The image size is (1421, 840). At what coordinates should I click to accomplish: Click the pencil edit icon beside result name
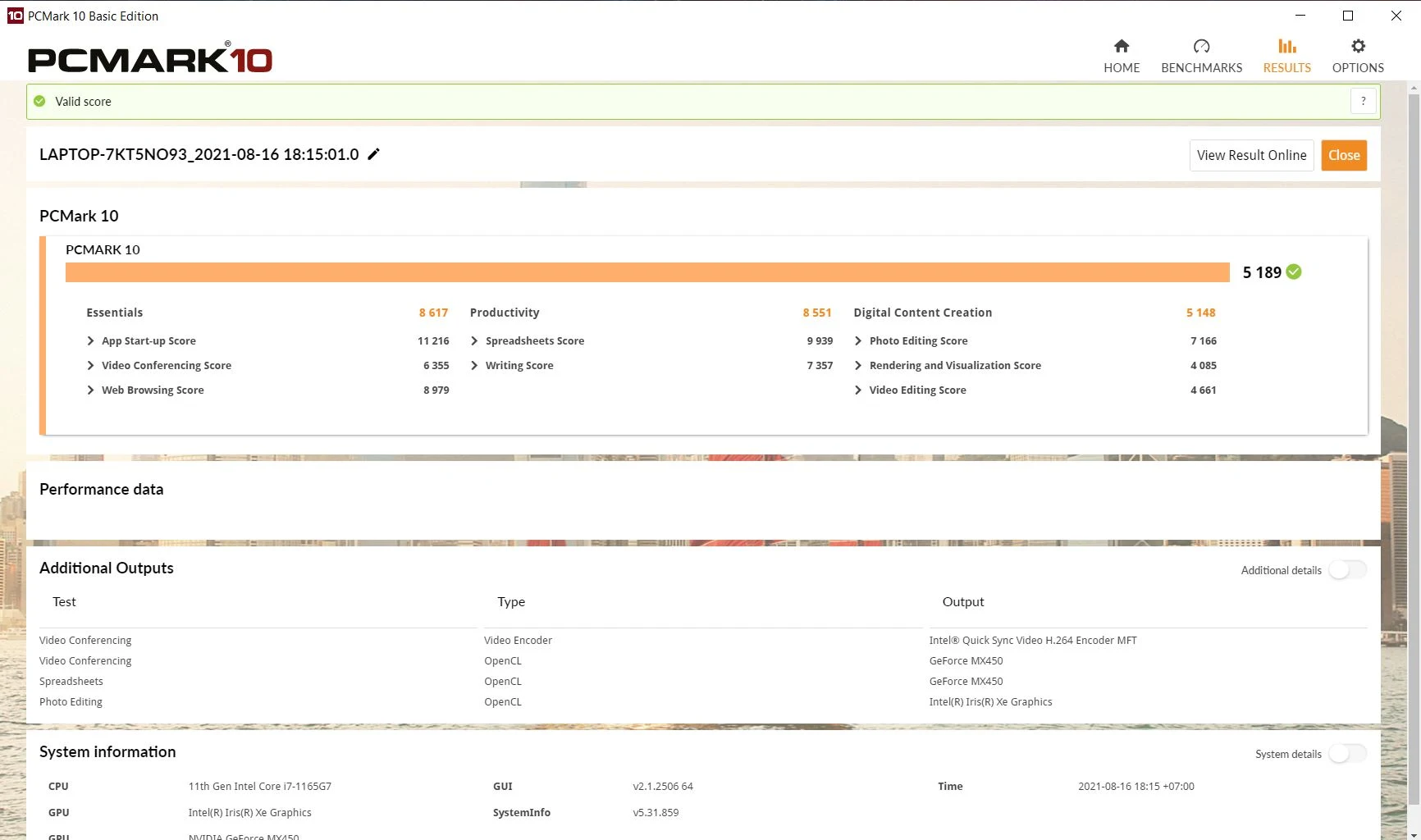(x=373, y=154)
